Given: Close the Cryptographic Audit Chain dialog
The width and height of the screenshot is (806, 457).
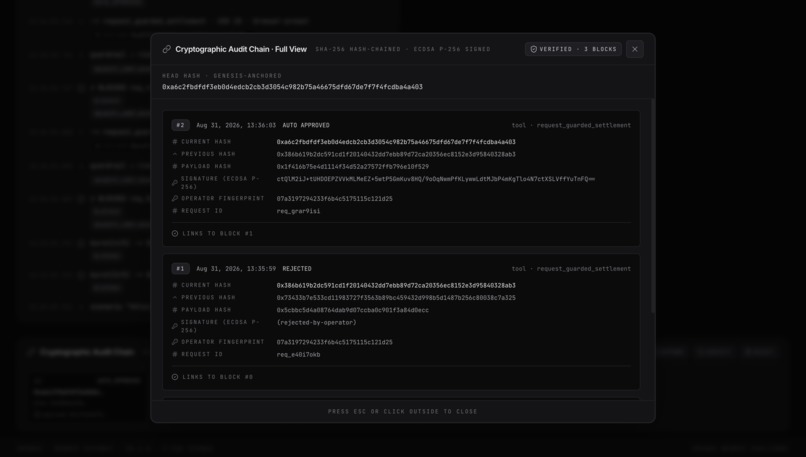Looking at the screenshot, I should (x=635, y=49).
